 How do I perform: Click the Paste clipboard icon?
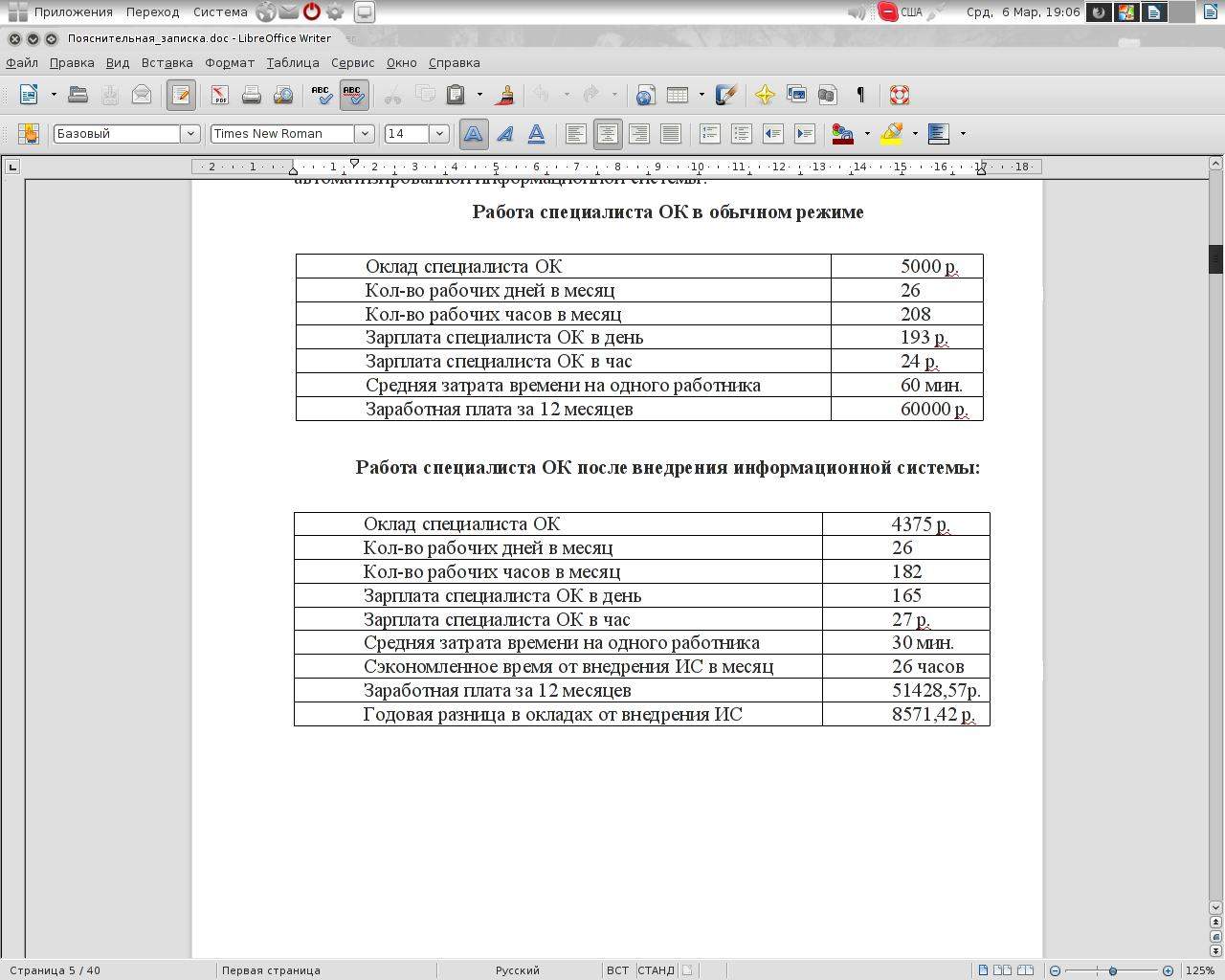[457, 95]
